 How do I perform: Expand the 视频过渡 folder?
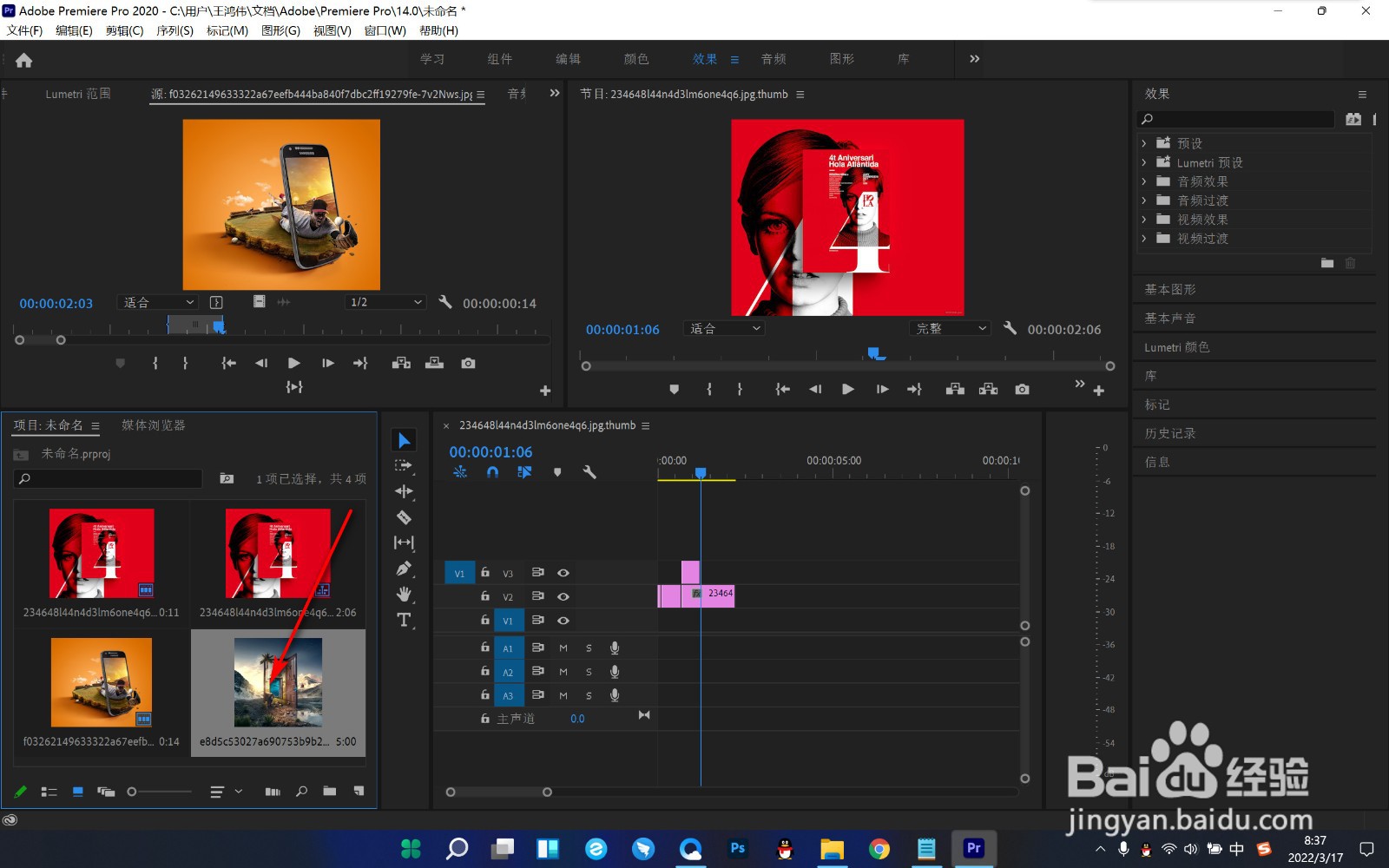point(1144,239)
